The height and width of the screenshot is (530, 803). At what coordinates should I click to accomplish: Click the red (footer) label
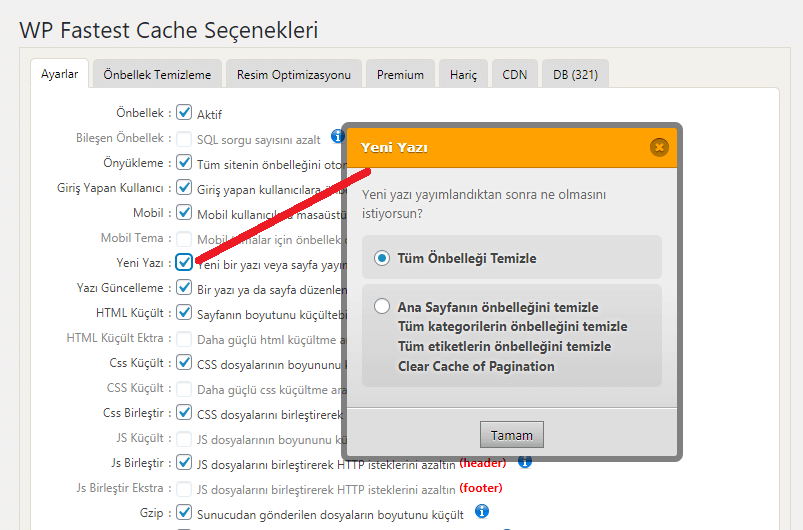coord(481,488)
